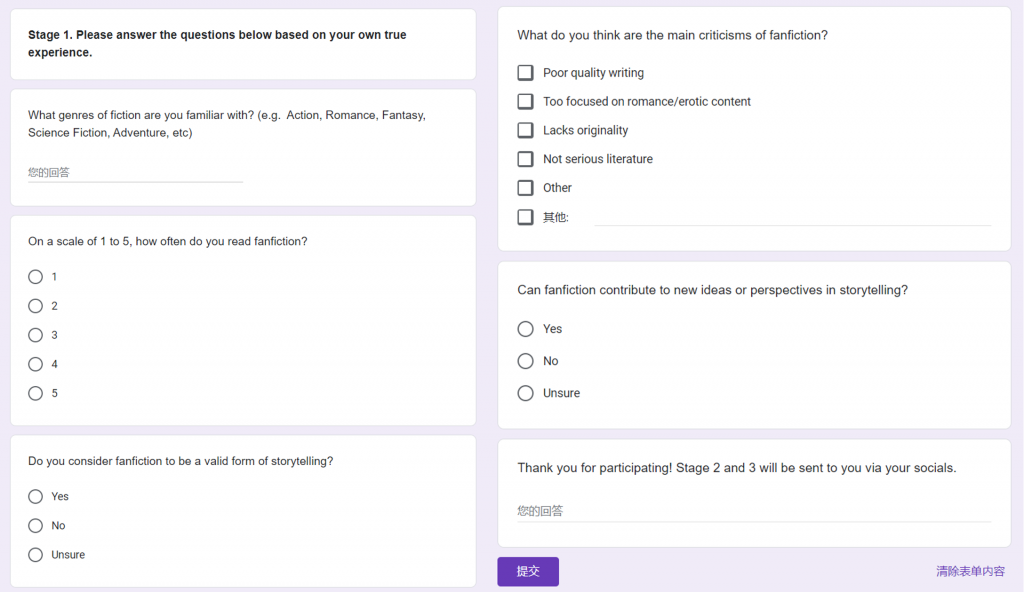Image resolution: width=1024 pixels, height=592 pixels.
Task: Click the genres of fiction answer field
Action: pos(135,173)
